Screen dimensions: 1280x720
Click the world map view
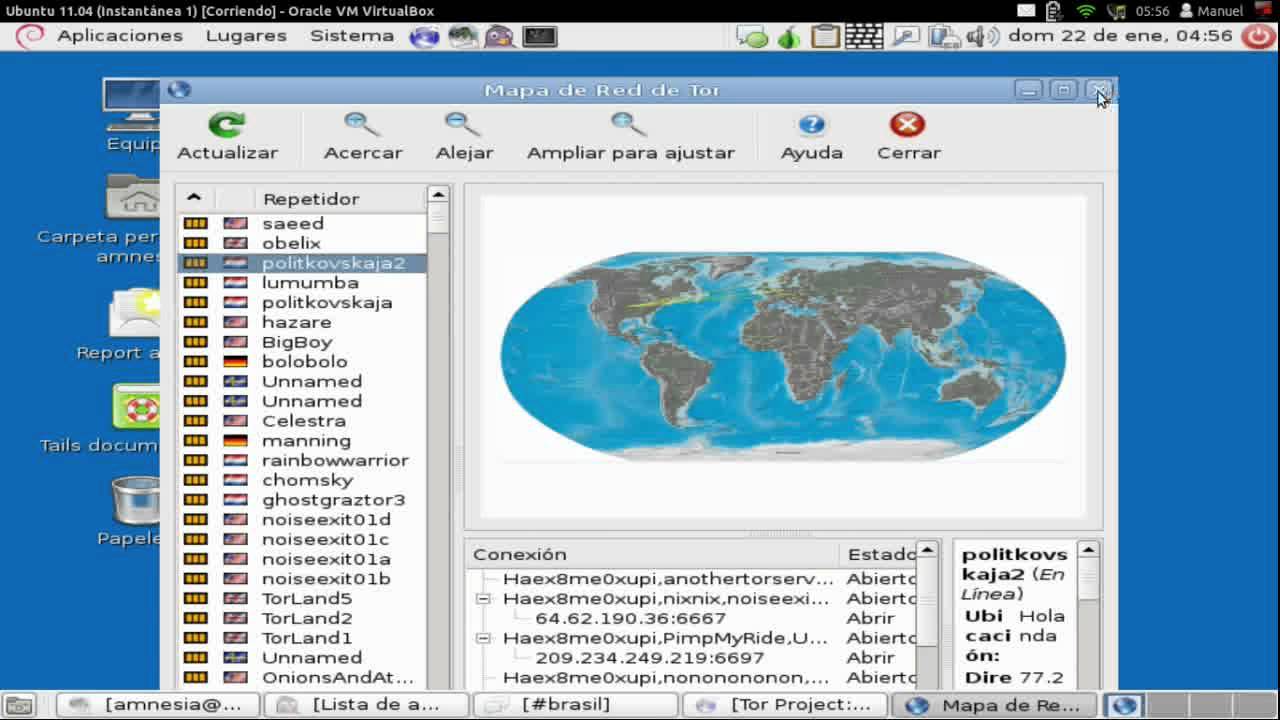[783, 356]
